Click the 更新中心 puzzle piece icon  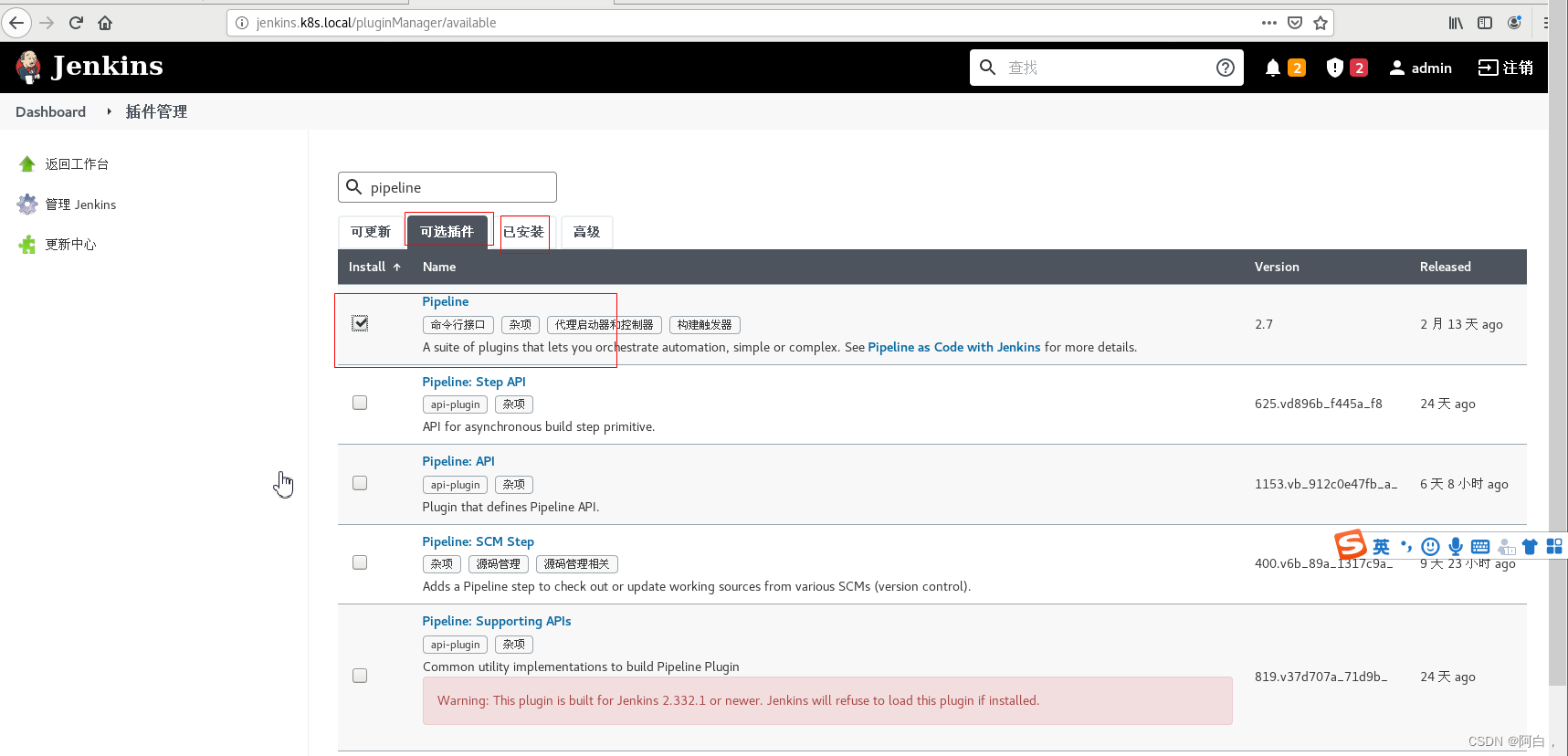pos(27,245)
